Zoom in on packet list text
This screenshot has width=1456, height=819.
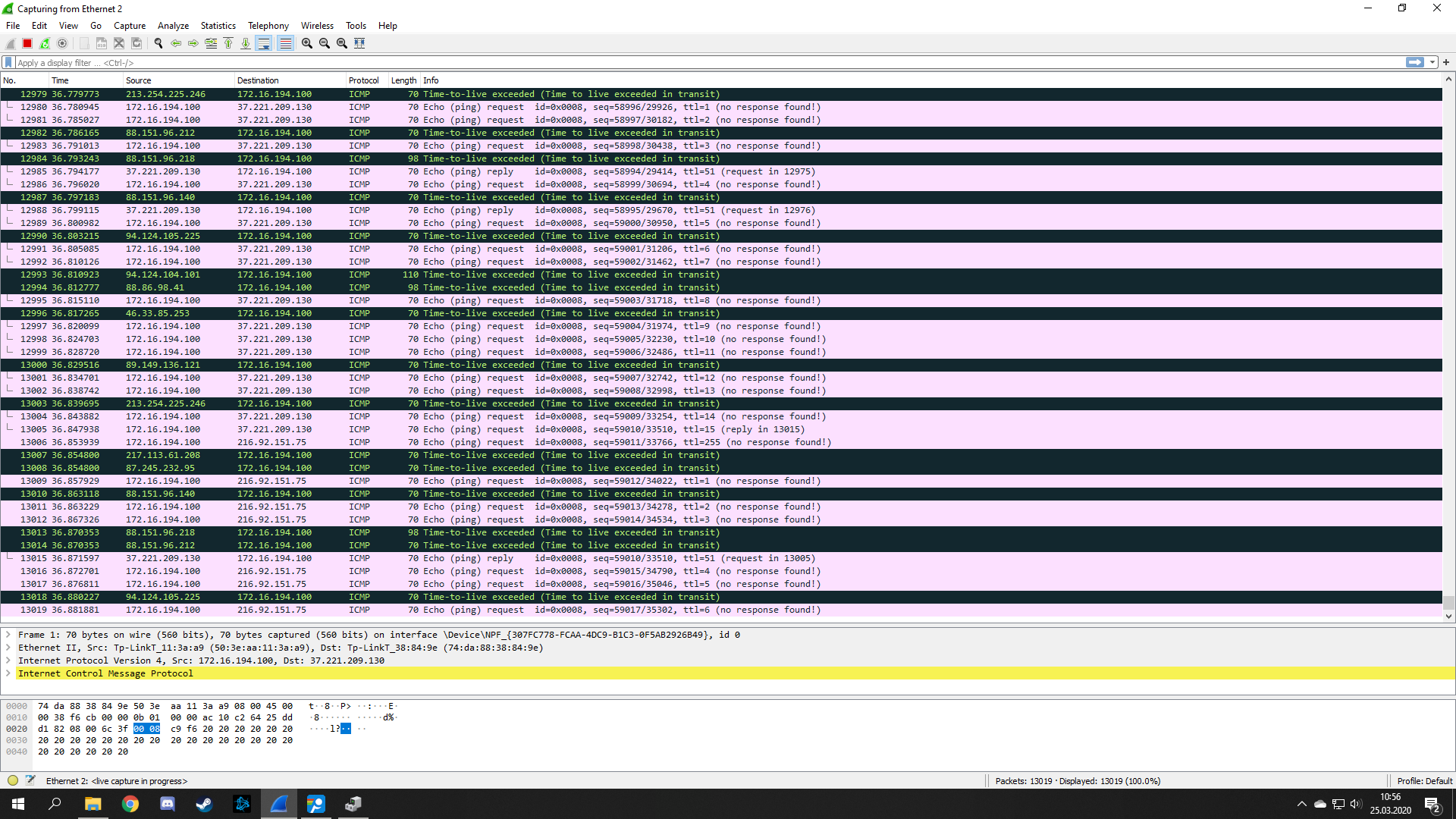click(x=306, y=43)
